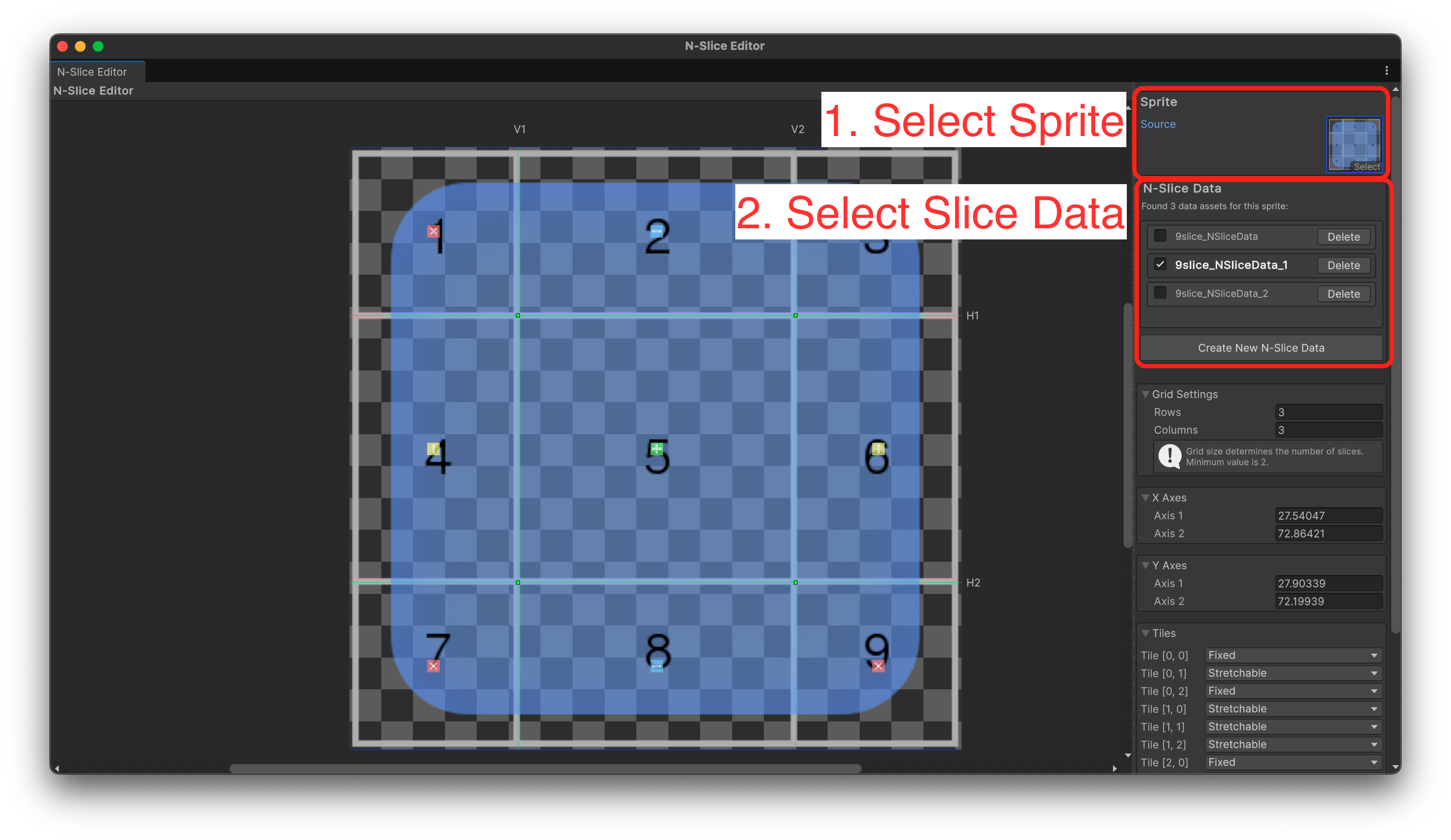
Task: Click the X Axes Axis 2 value field
Action: [x=1328, y=534]
